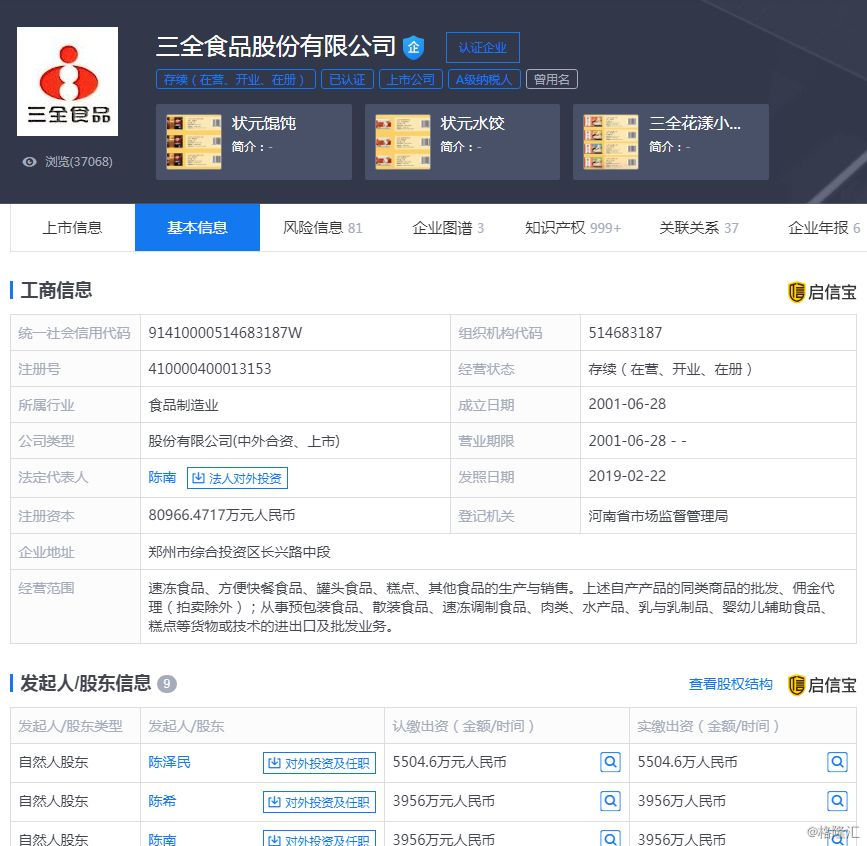This screenshot has height=846, width=867.
Task: Open the 状元水饺 product card thumbnail
Action: [403, 142]
